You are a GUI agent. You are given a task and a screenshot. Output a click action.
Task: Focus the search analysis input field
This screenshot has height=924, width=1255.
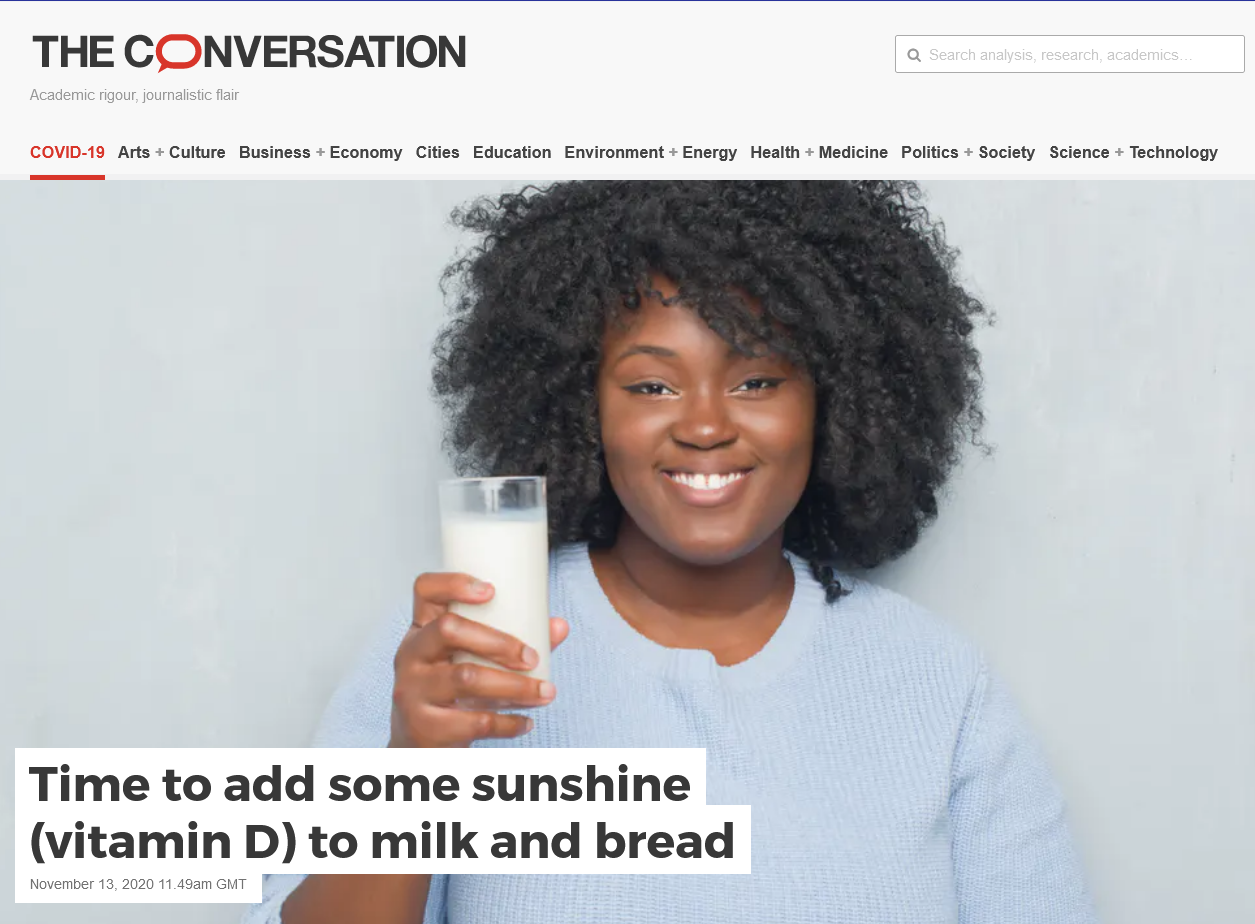pyautogui.click(x=1070, y=55)
